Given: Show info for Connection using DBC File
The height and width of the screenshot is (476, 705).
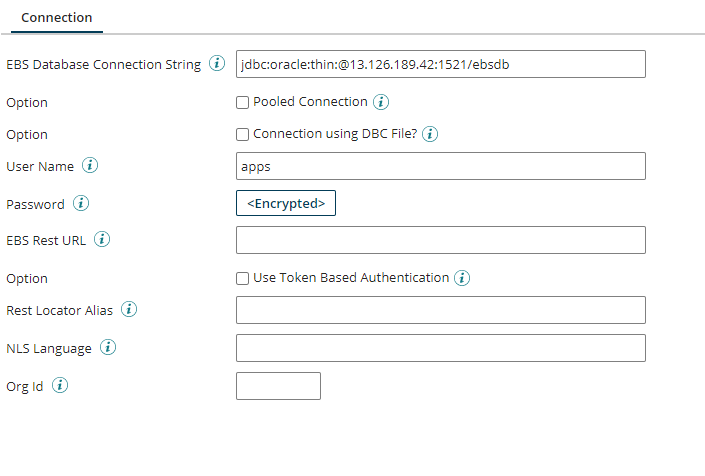Looking at the screenshot, I should pyautogui.click(x=430, y=134).
